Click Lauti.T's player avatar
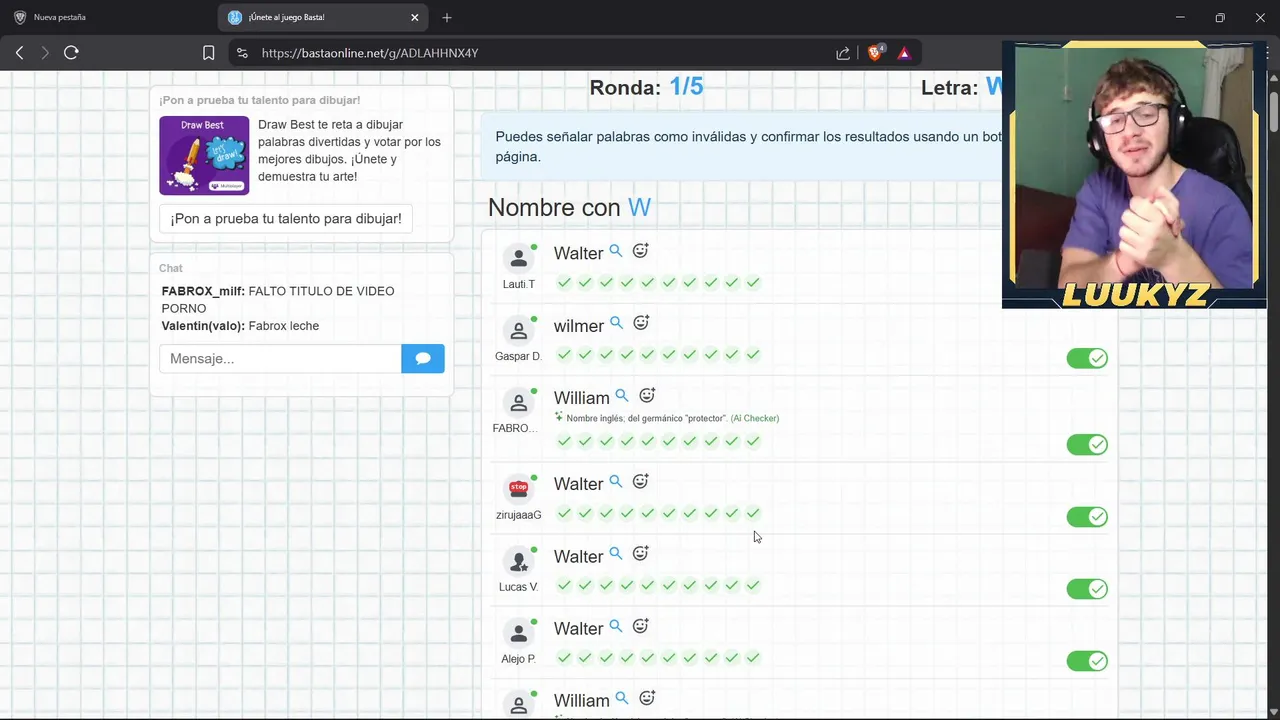1280x720 pixels. (x=518, y=259)
